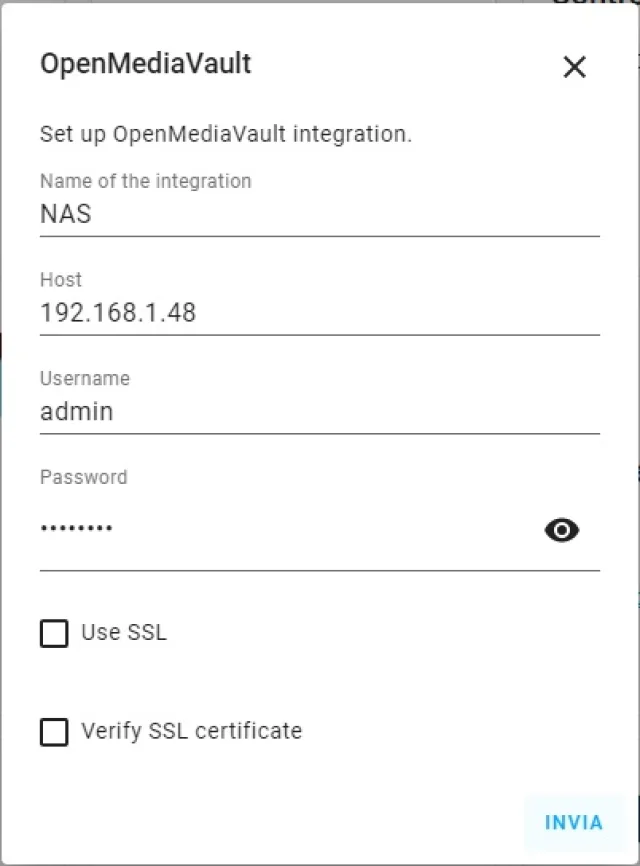Click the "Host" field label

pyautogui.click(x=61, y=280)
